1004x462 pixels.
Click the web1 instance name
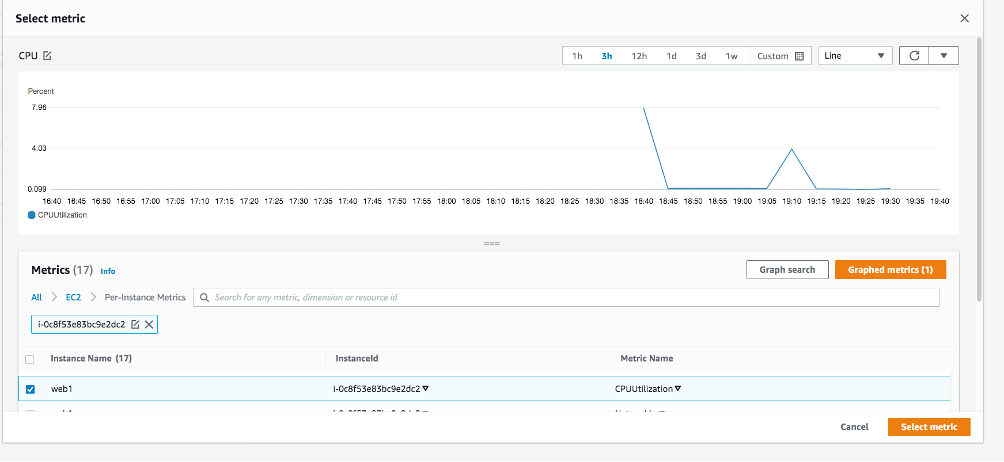(x=60, y=388)
